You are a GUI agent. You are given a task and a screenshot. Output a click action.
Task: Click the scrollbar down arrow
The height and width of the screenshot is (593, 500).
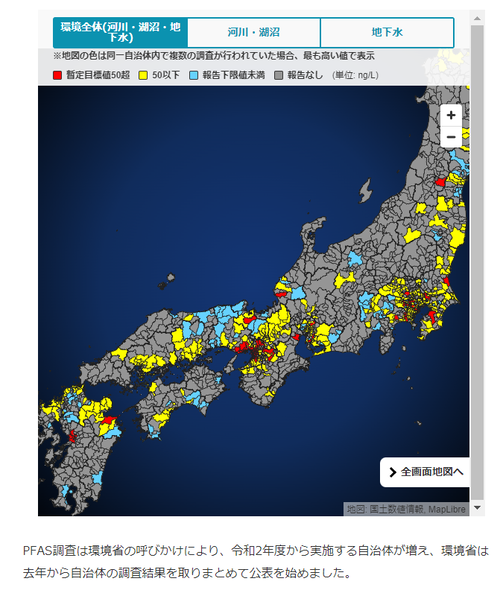(x=477, y=508)
